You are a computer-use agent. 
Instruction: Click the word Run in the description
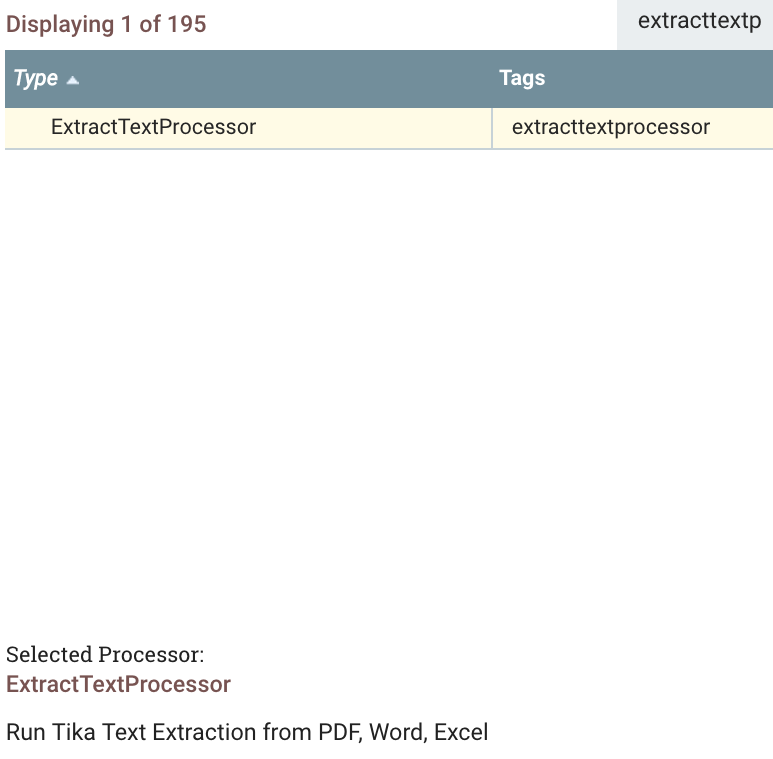click(26, 732)
